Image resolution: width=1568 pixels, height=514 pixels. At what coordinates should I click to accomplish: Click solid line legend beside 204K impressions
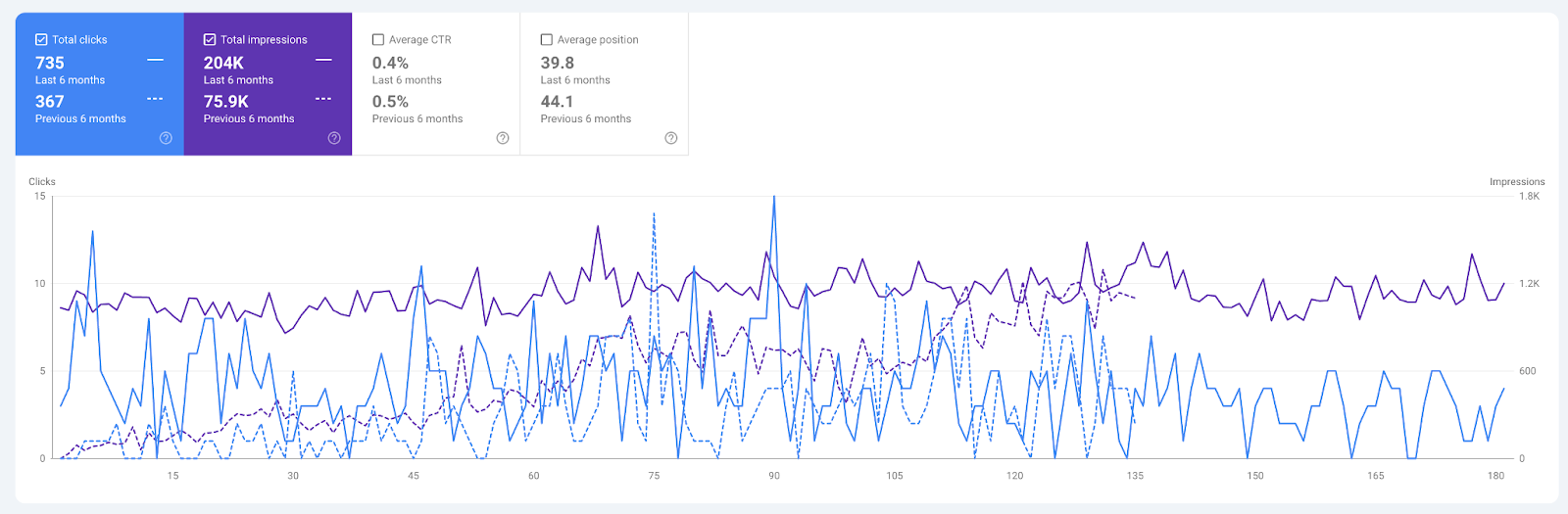tap(323, 61)
